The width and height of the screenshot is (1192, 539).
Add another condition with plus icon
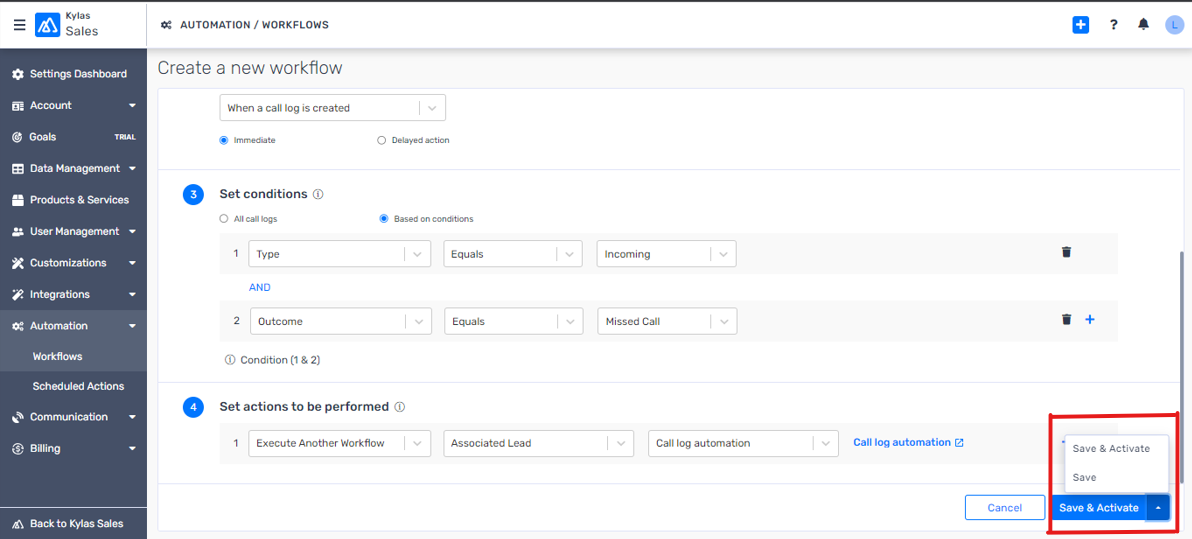coord(1090,320)
